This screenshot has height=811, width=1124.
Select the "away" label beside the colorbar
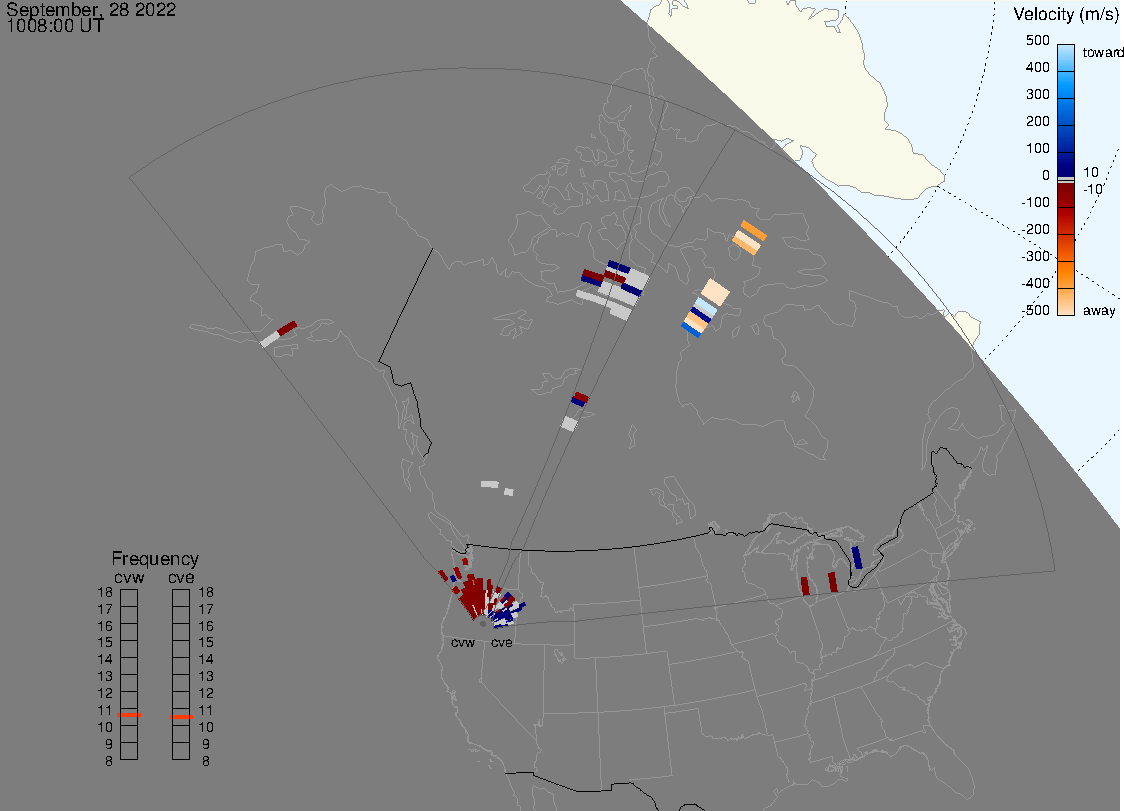(x=1099, y=310)
